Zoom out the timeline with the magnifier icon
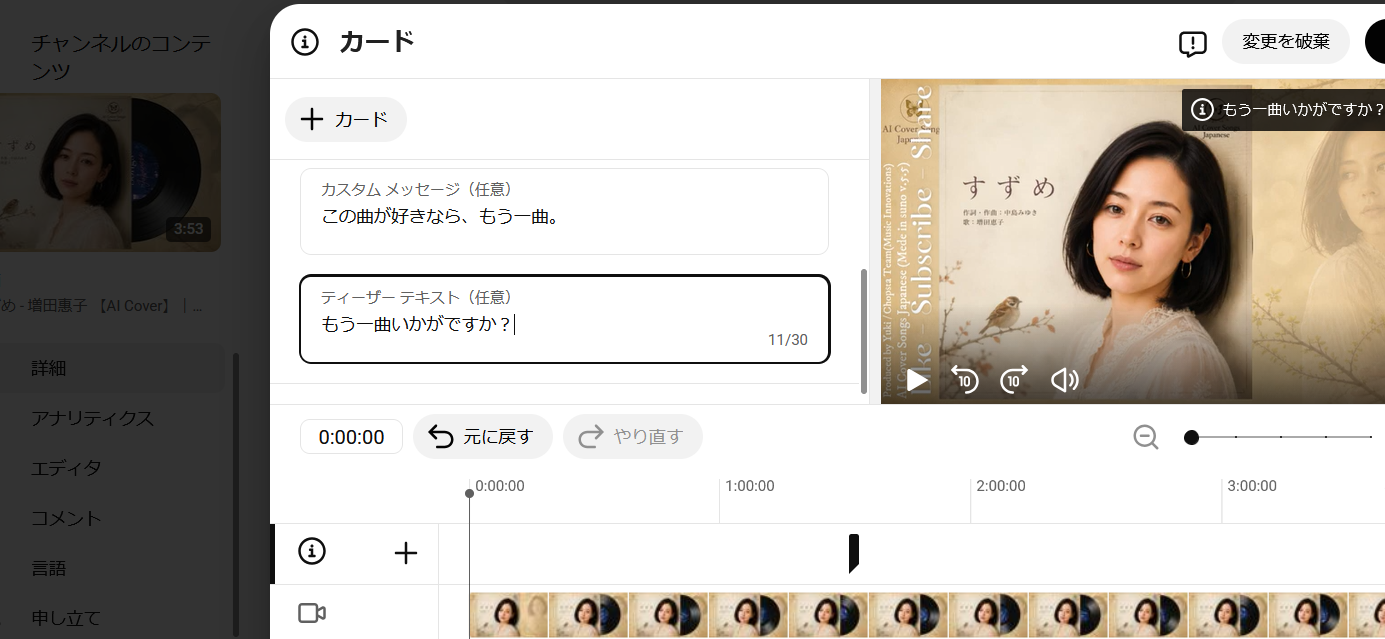1385x639 pixels. click(1146, 437)
